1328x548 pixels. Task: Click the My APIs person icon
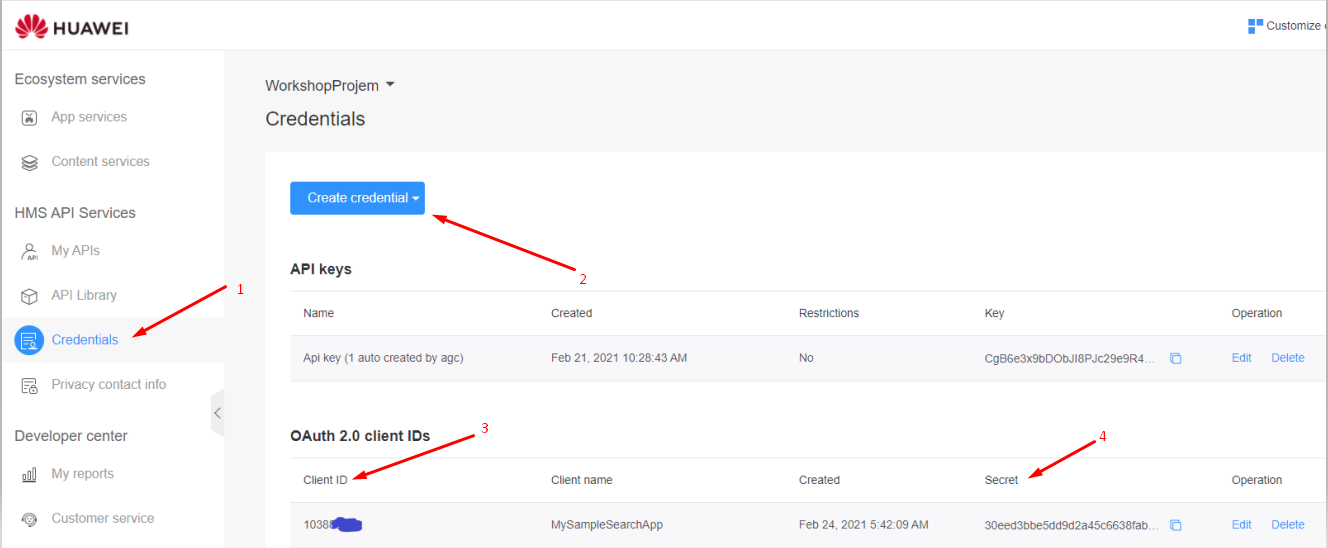(x=30, y=251)
